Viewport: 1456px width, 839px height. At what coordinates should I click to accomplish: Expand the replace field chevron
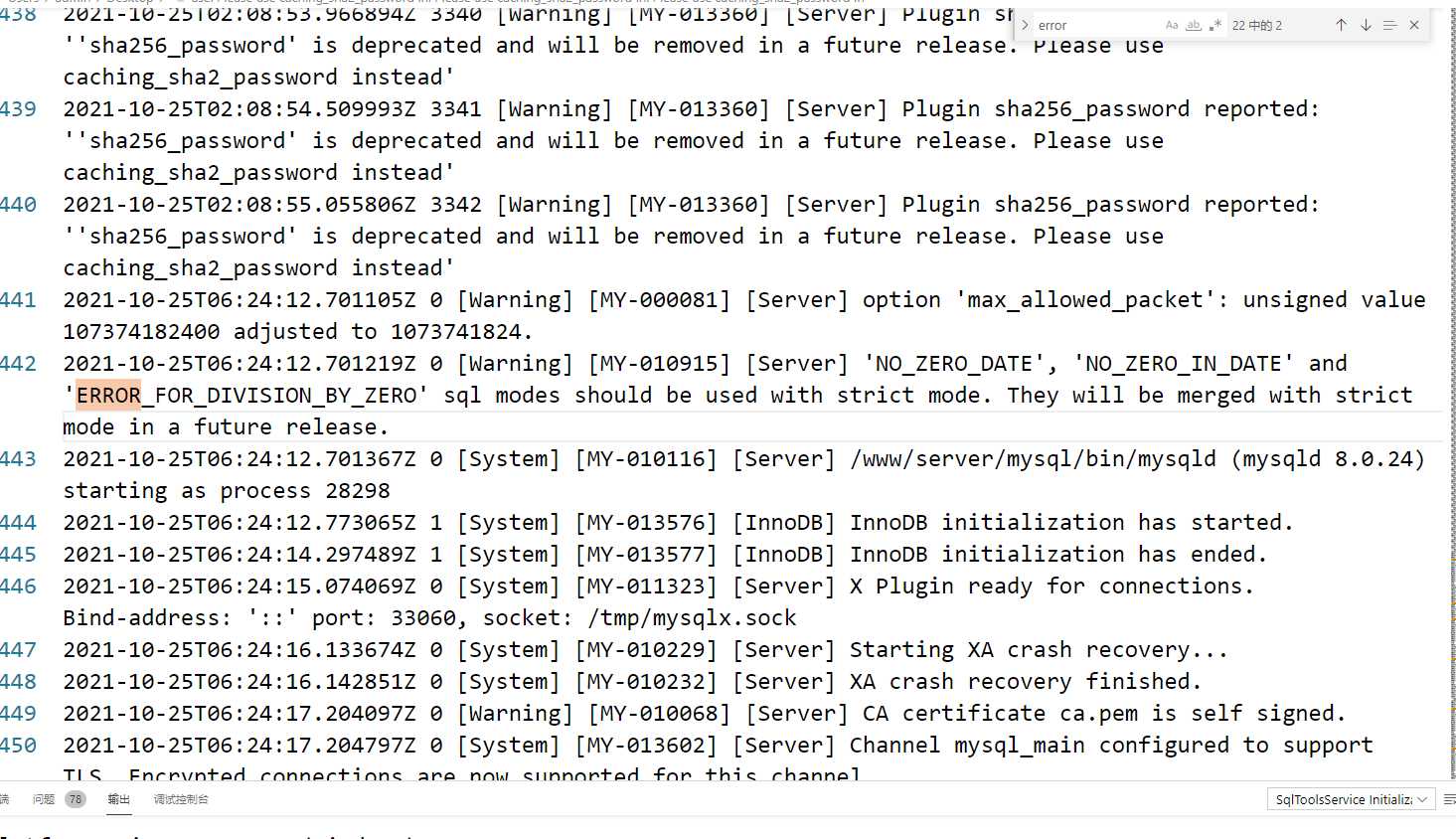point(1025,25)
